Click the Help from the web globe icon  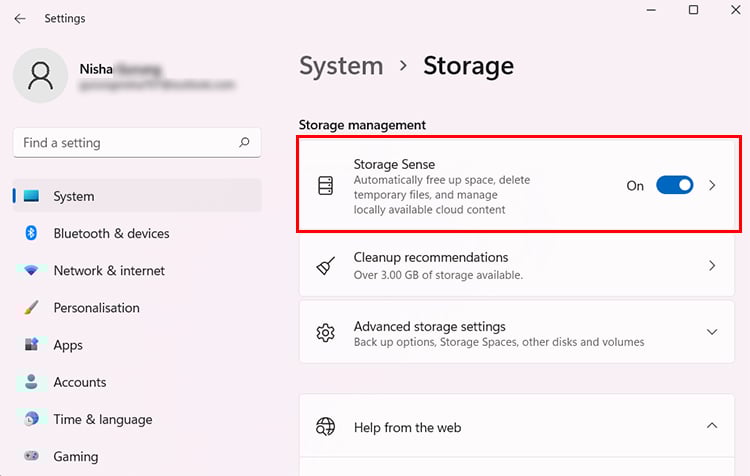(325, 426)
